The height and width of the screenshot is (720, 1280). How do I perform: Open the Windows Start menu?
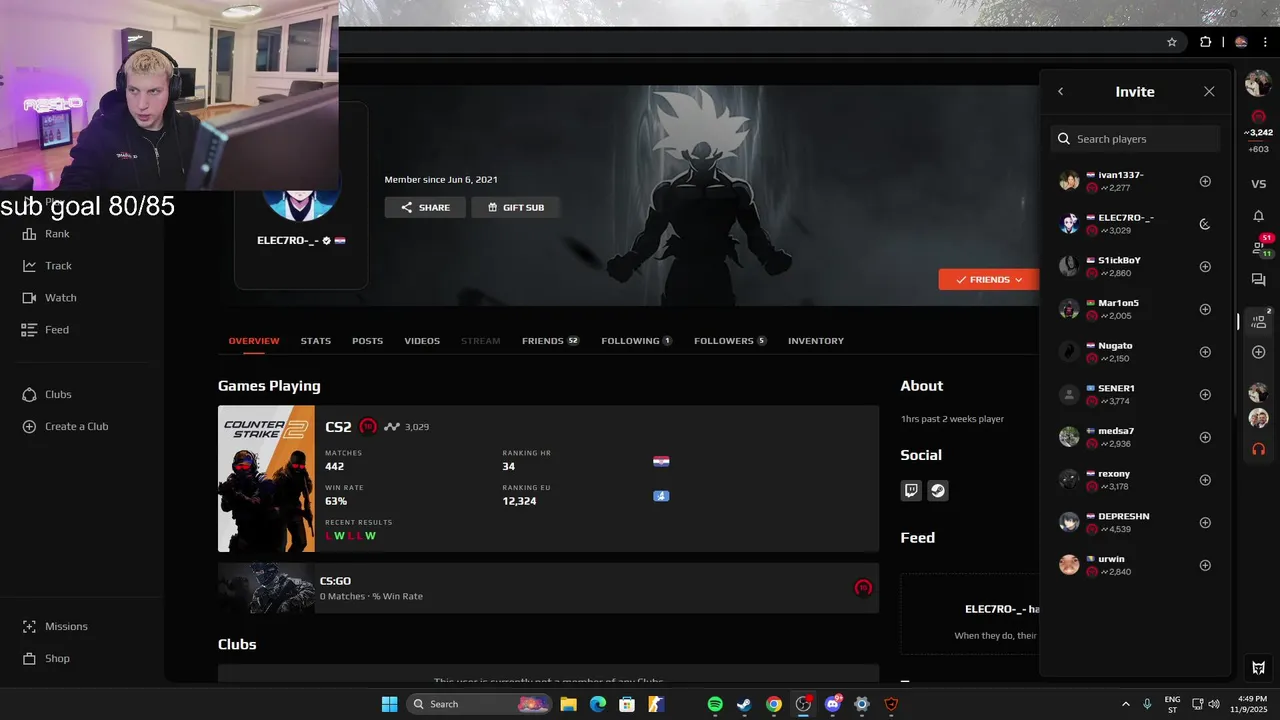click(389, 704)
